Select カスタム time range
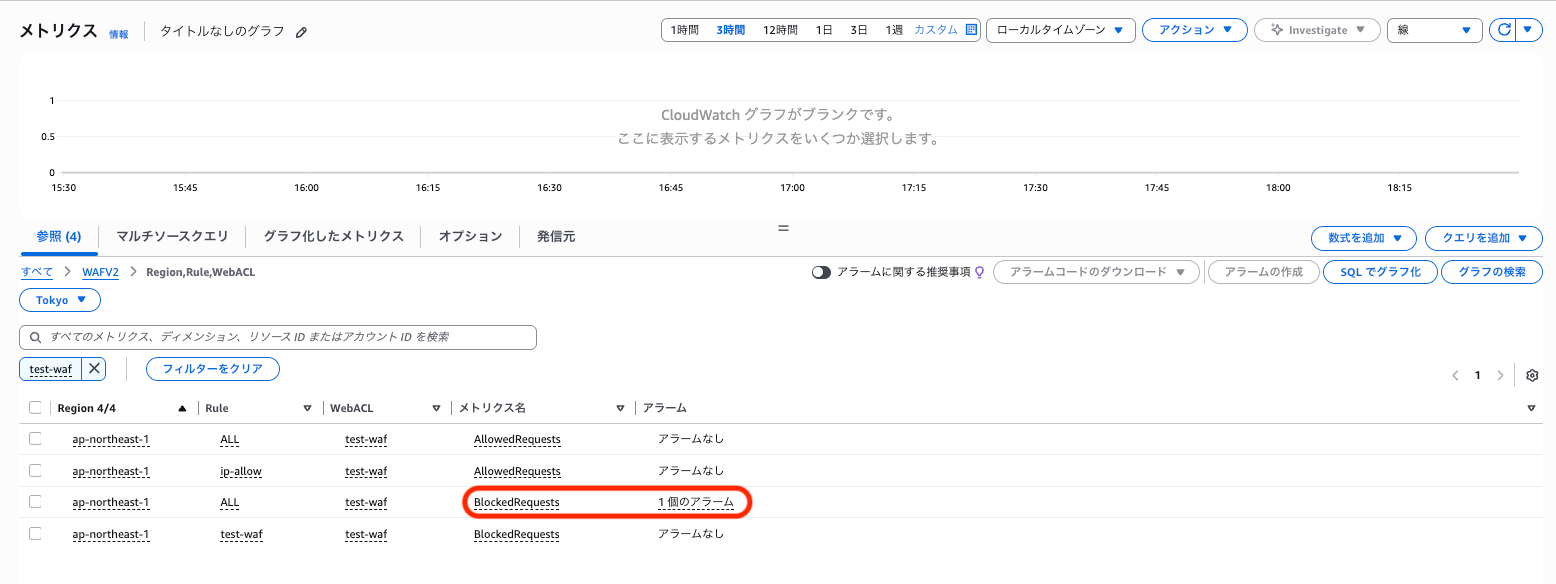 [936, 30]
